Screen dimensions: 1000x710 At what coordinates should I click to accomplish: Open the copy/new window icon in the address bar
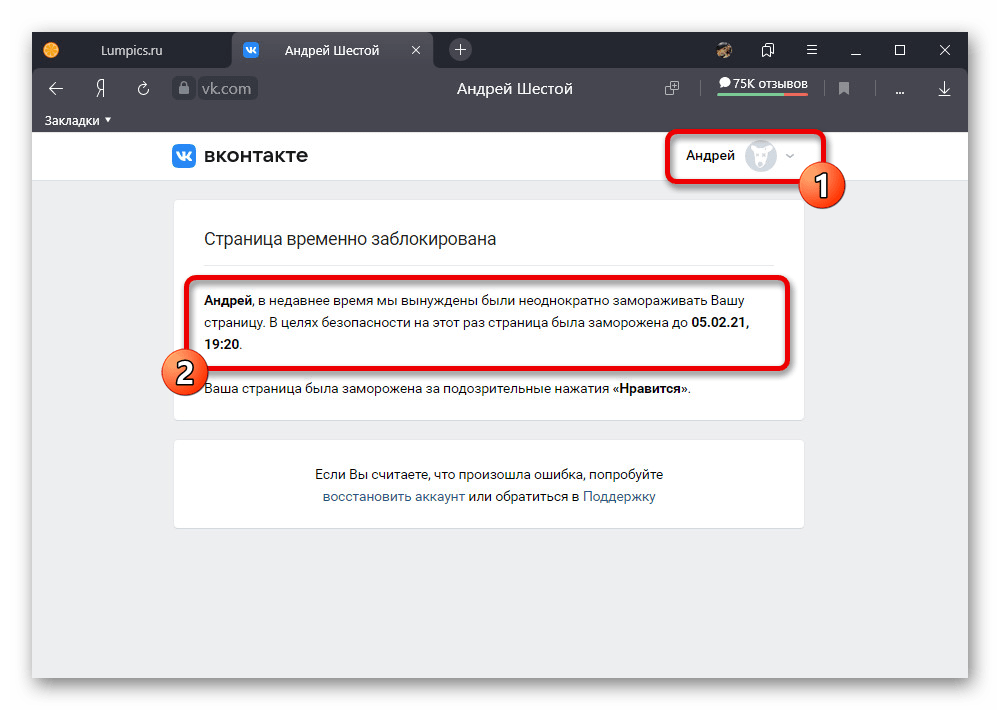[672, 89]
